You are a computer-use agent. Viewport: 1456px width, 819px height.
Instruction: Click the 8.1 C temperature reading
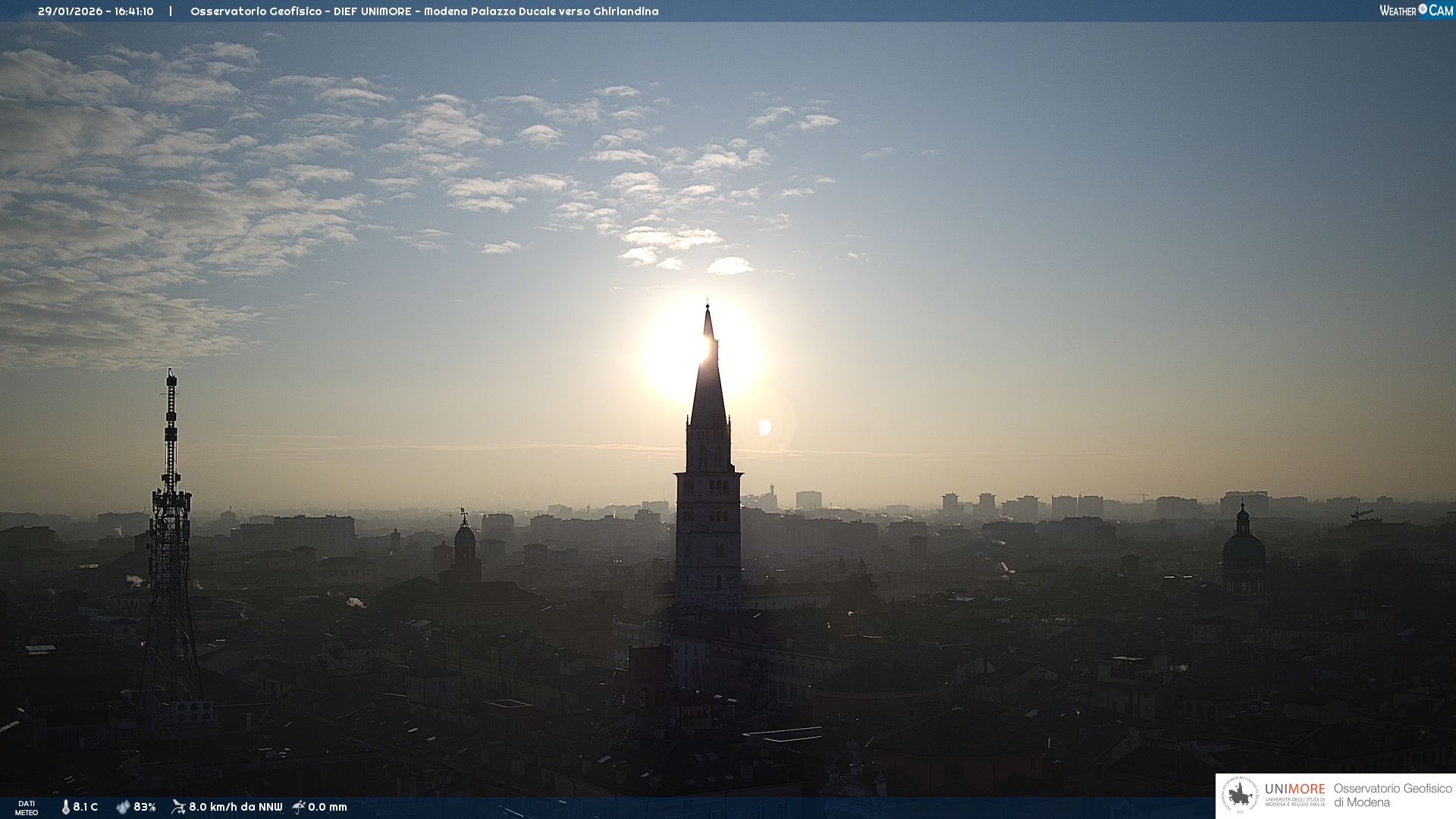click(85, 807)
